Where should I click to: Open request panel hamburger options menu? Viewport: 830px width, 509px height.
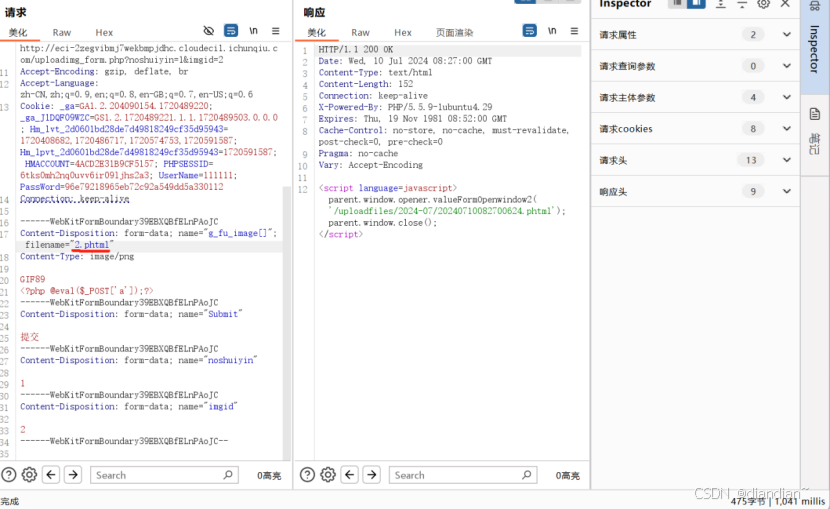(x=276, y=31)
